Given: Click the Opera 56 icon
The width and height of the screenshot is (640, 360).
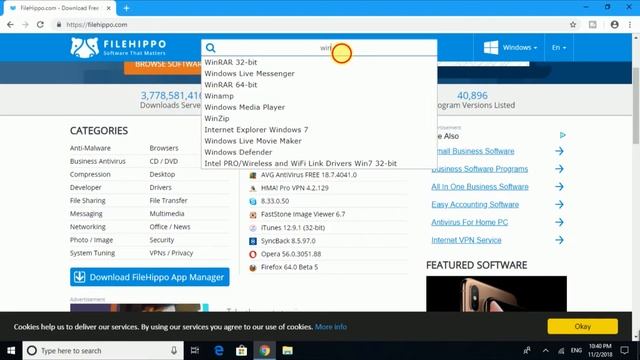Looking at the screenshot, I should click(x=253, y=254).
